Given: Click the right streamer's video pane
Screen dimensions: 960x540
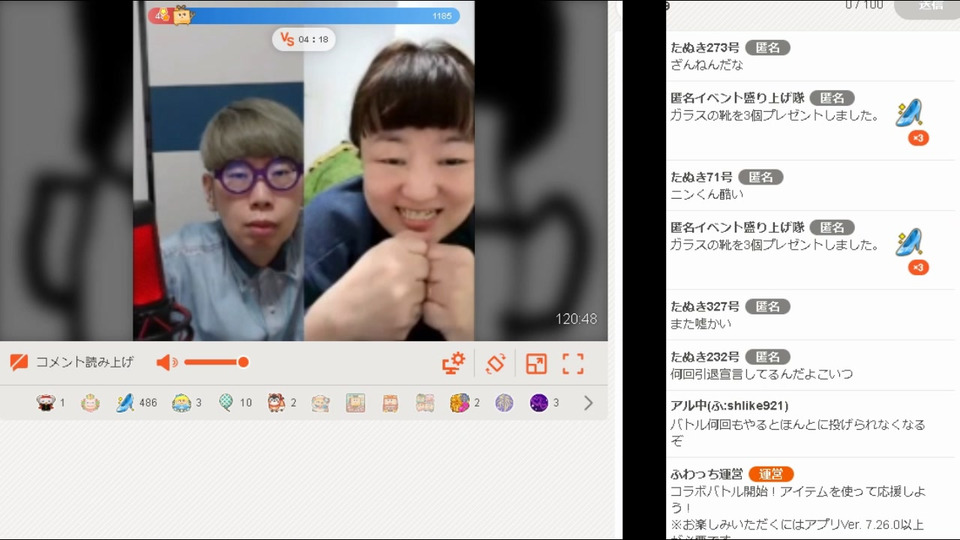Looking at the screenshot, I should (x=389, y=184).
